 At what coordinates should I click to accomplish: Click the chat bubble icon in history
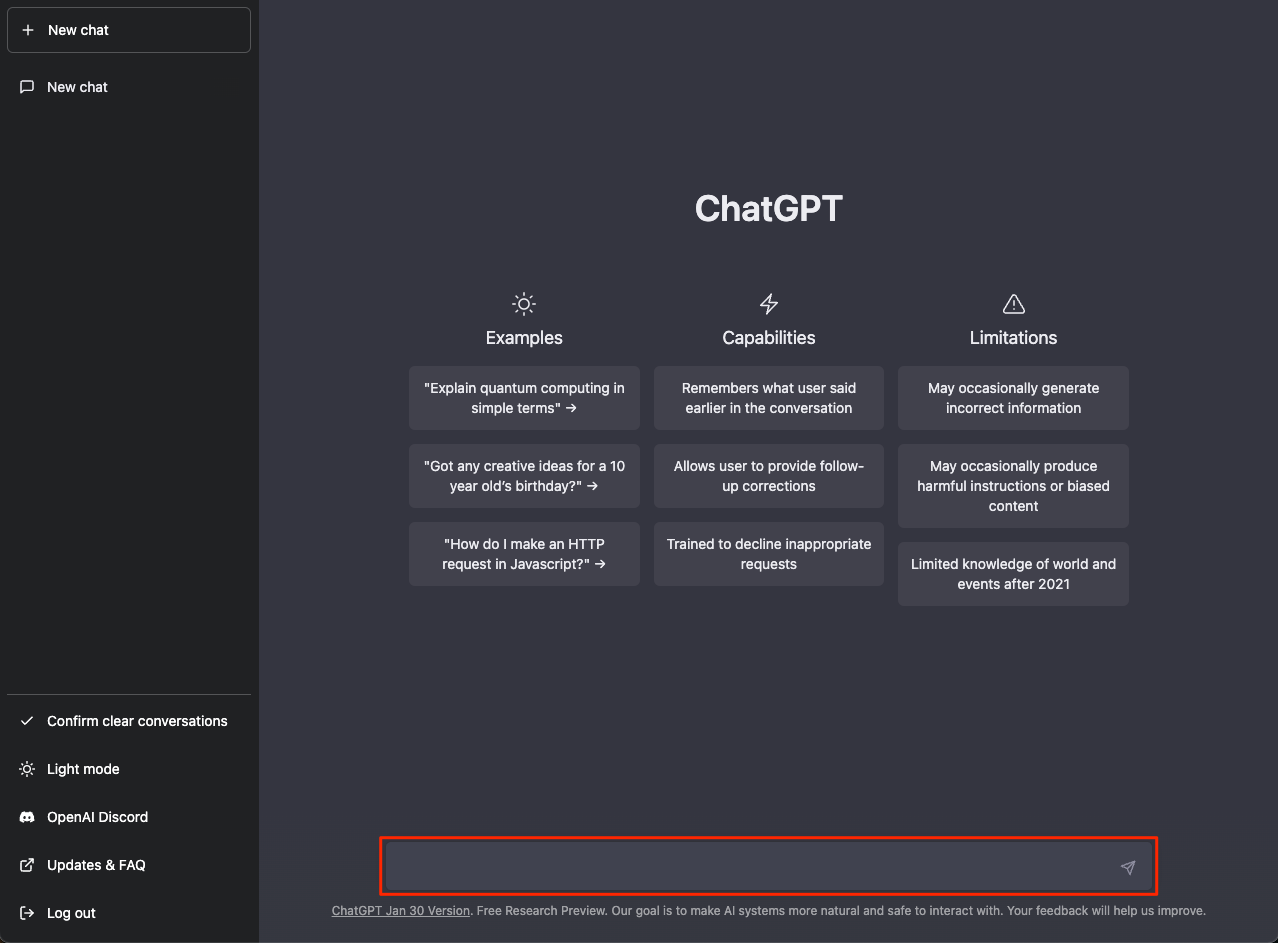pos(27,87)
